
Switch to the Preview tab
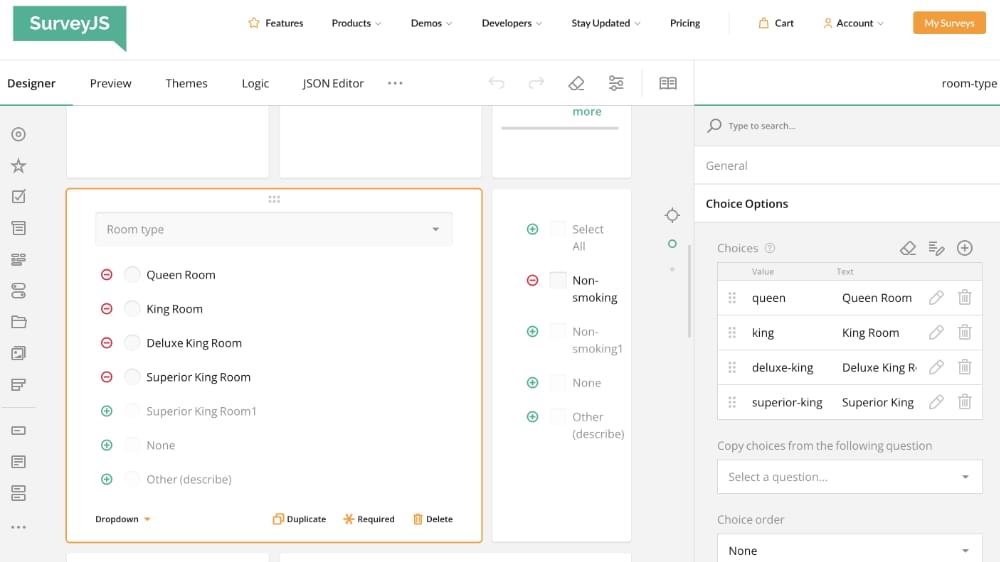(x=110, y=83)
